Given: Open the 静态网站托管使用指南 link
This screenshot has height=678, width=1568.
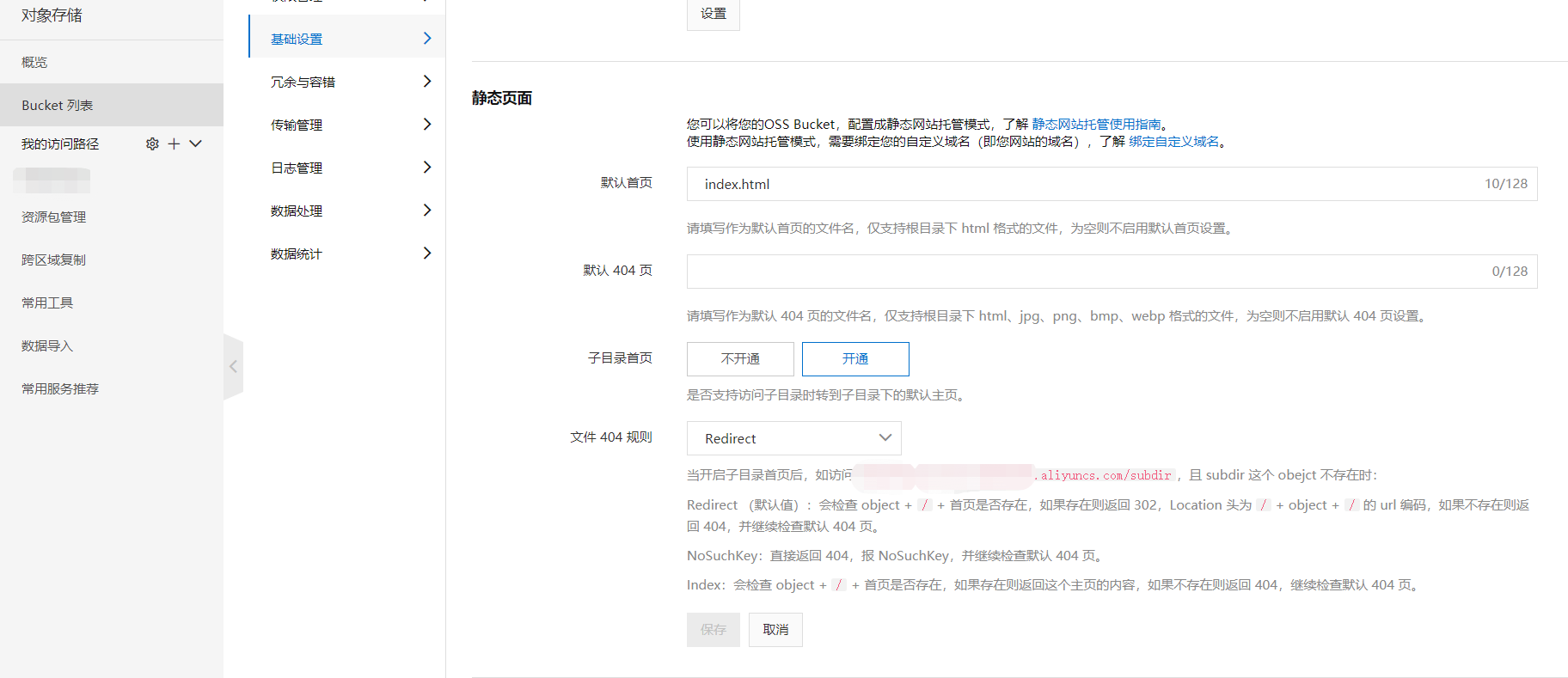Looking at the screenshot, I should (x=1096, y=124).
